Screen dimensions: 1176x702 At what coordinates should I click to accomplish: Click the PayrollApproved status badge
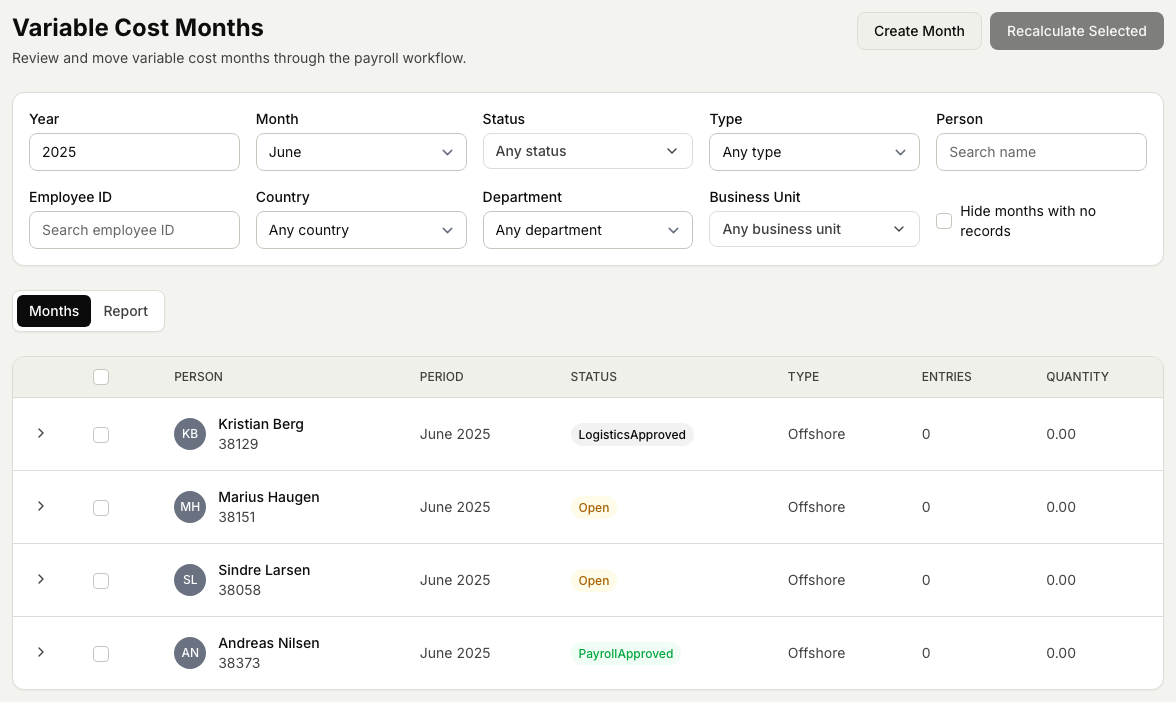(x=626, y=654)
